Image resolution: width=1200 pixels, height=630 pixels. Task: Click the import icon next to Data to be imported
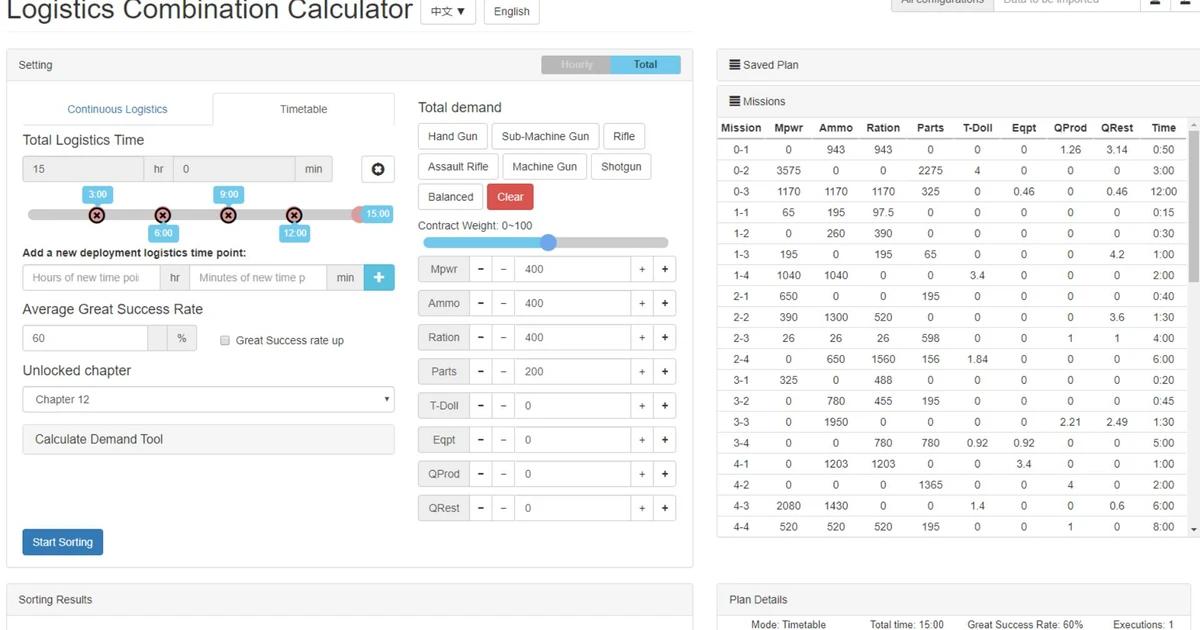coord(1156,4)
